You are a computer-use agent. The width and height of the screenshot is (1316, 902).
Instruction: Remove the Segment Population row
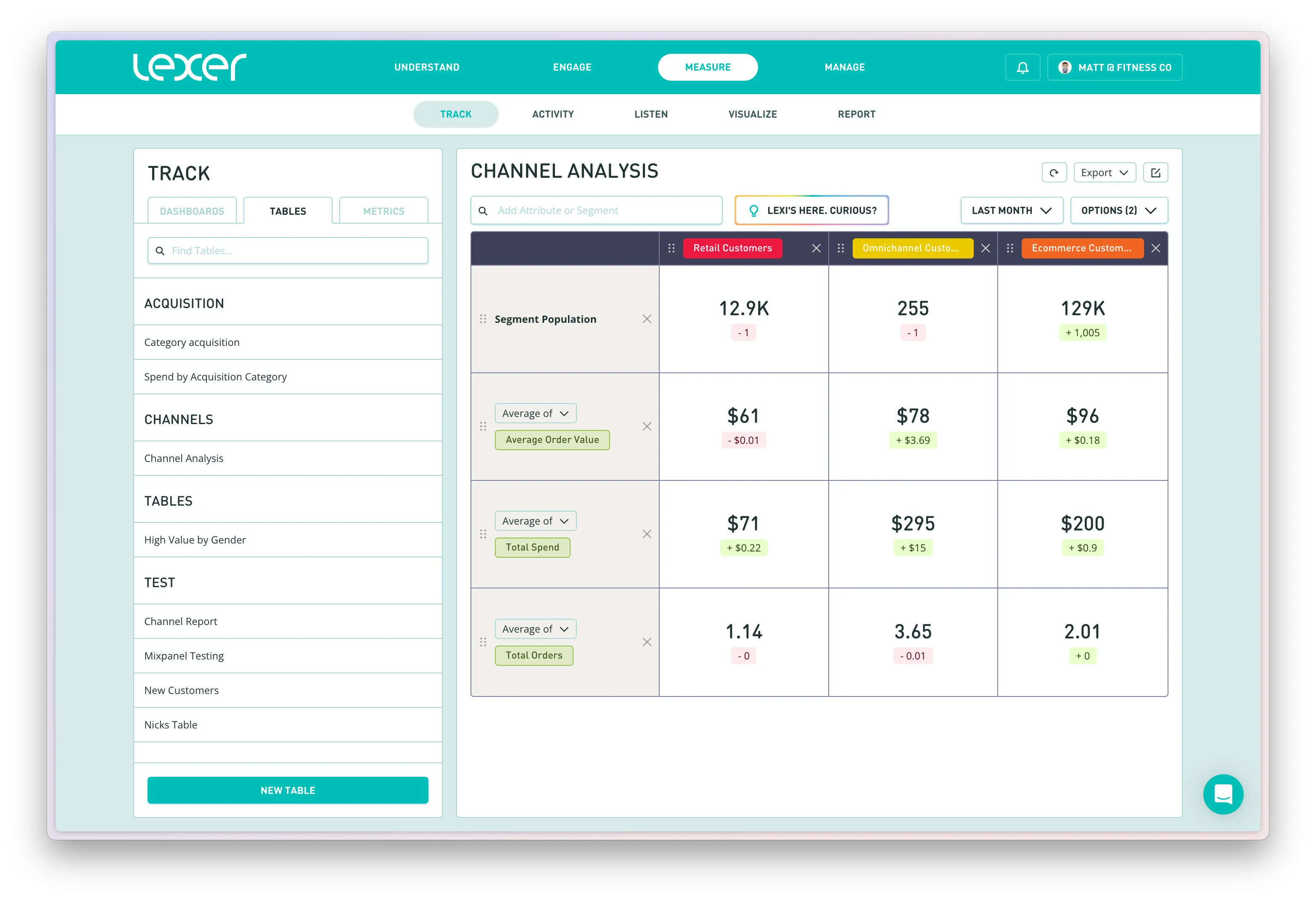[647, 319]
